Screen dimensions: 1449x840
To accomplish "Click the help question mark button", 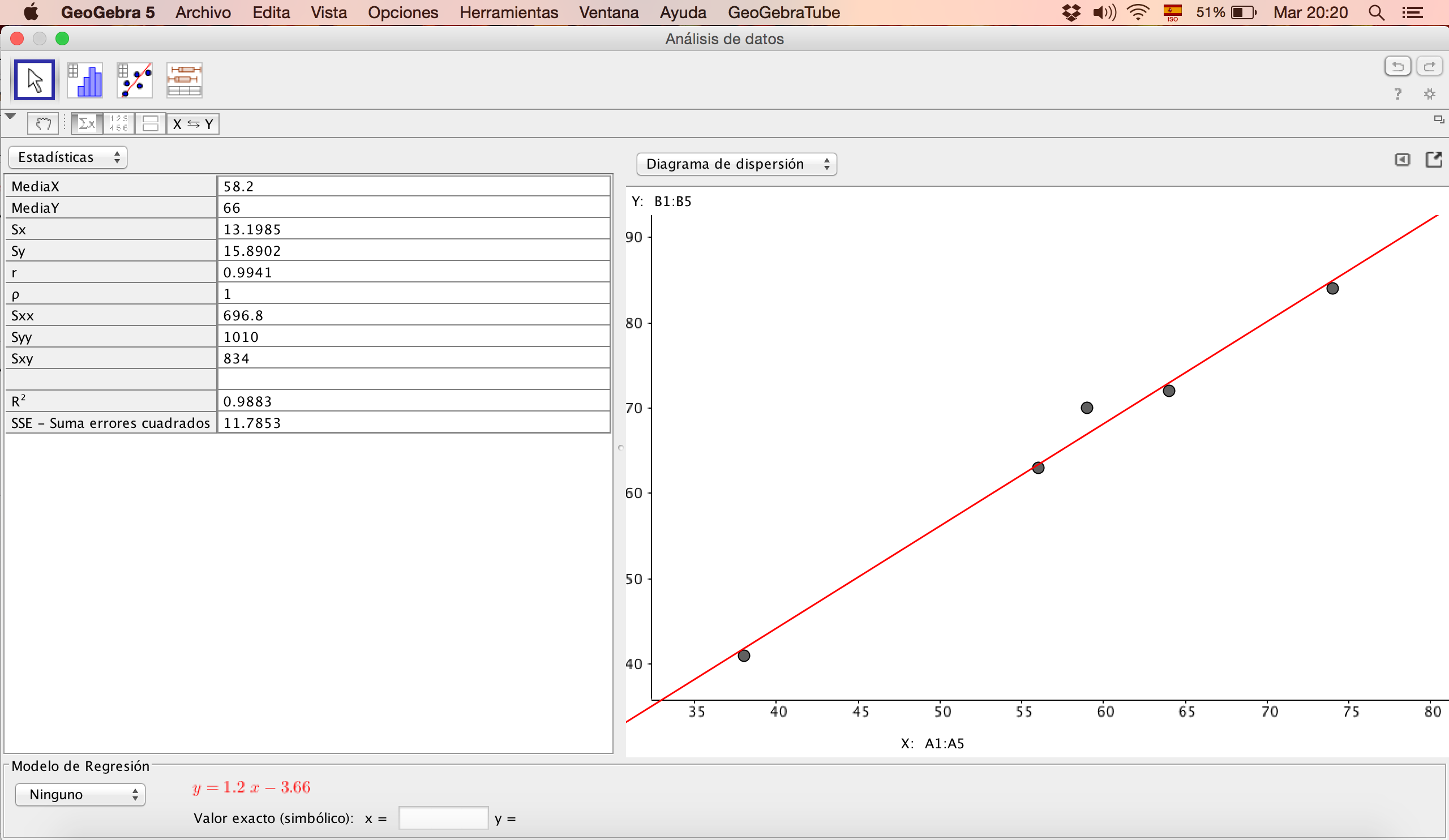I will click(x=1398, y=95).
